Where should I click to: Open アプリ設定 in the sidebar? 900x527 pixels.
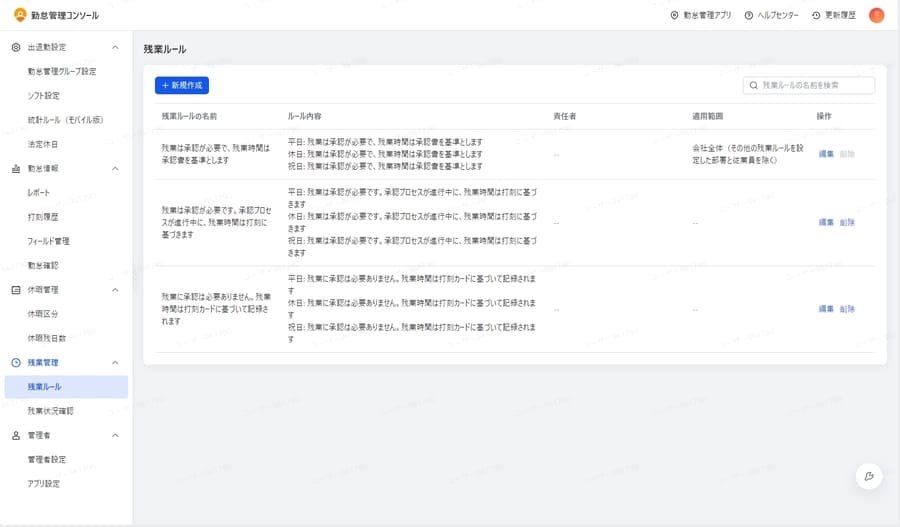pyautogui.click(x=44, y=483)
